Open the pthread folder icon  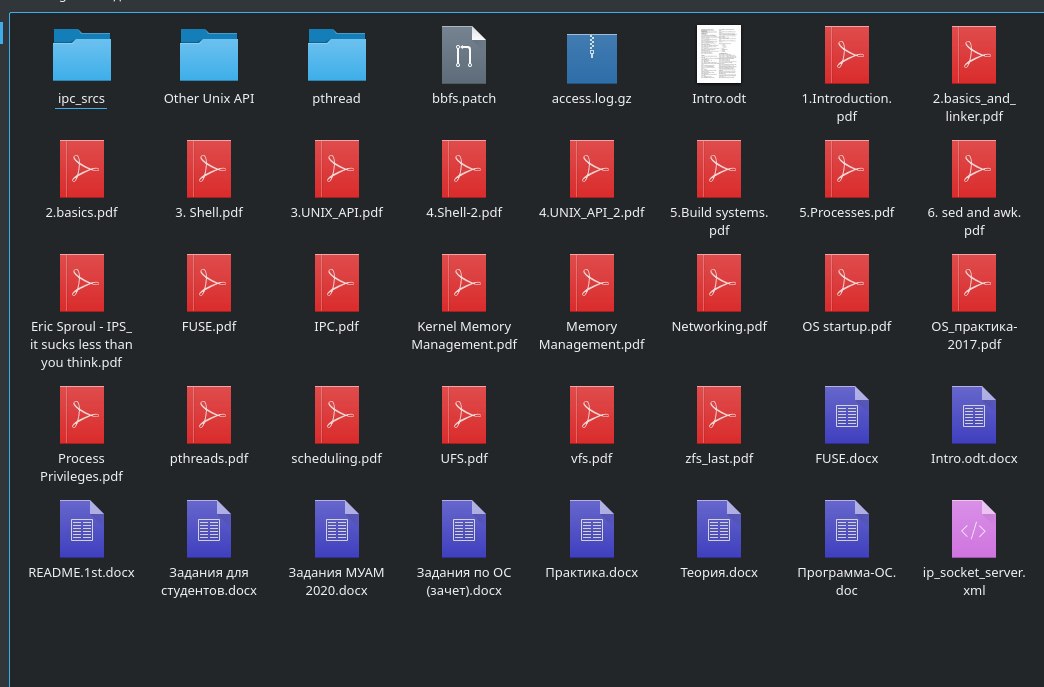[x=336, y=55]
